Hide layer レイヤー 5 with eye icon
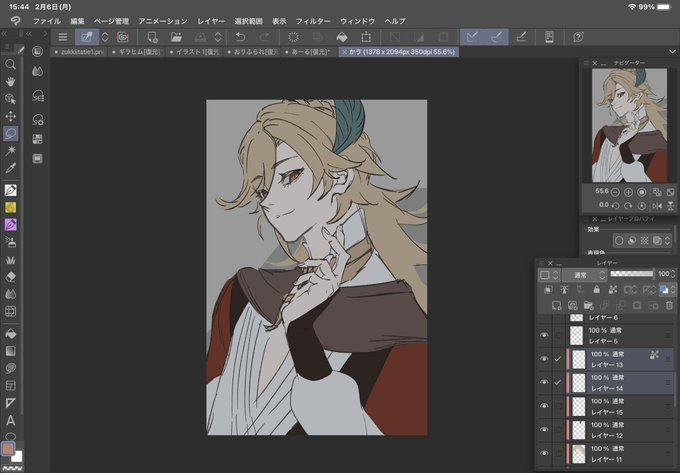 (544, 335)
